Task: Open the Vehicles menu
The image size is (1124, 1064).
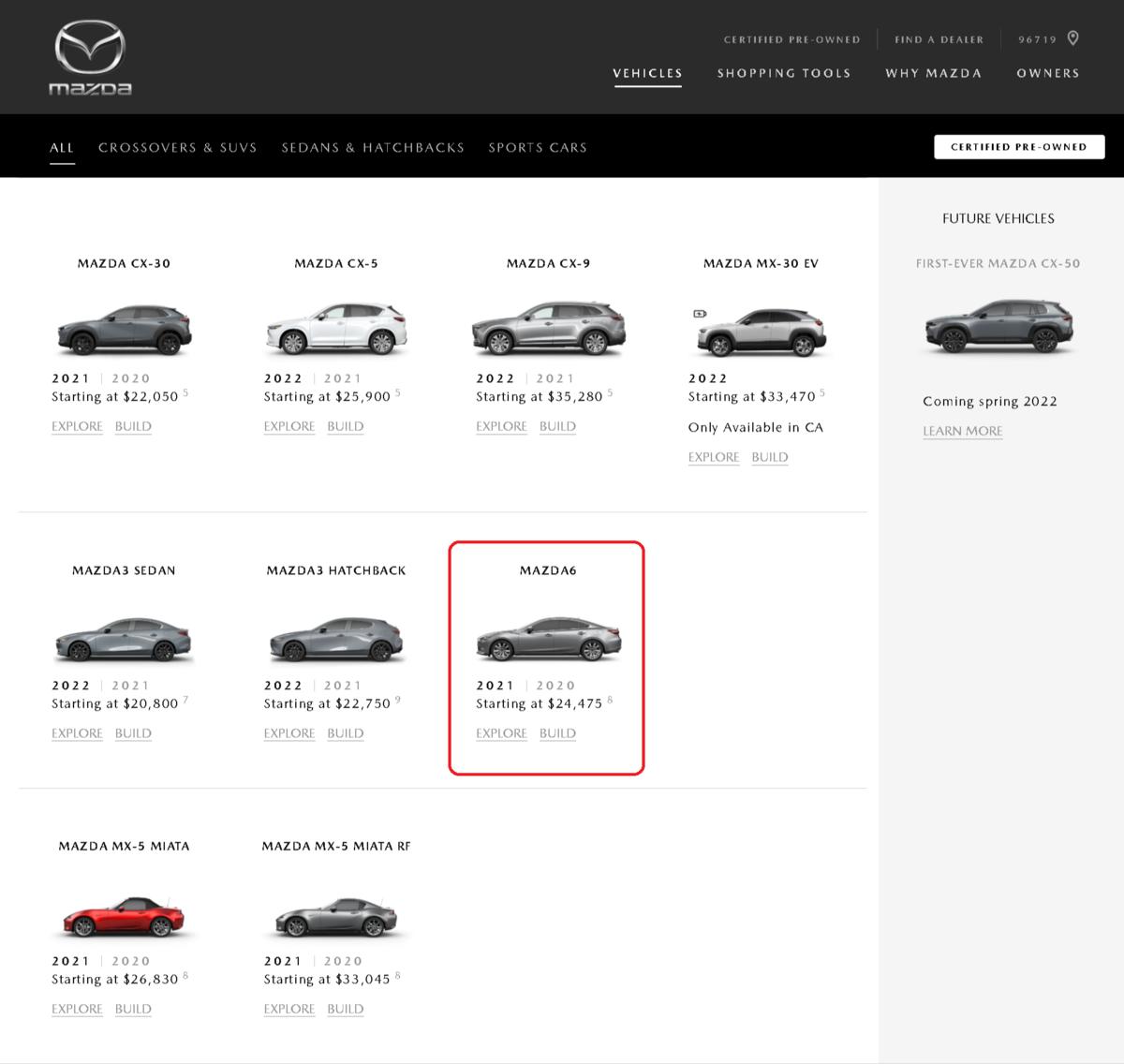Action: pos(647,73)
